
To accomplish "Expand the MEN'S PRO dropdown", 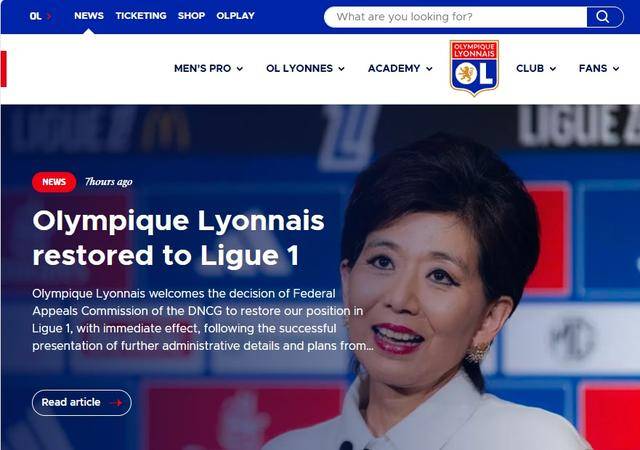I will point(208,68).
